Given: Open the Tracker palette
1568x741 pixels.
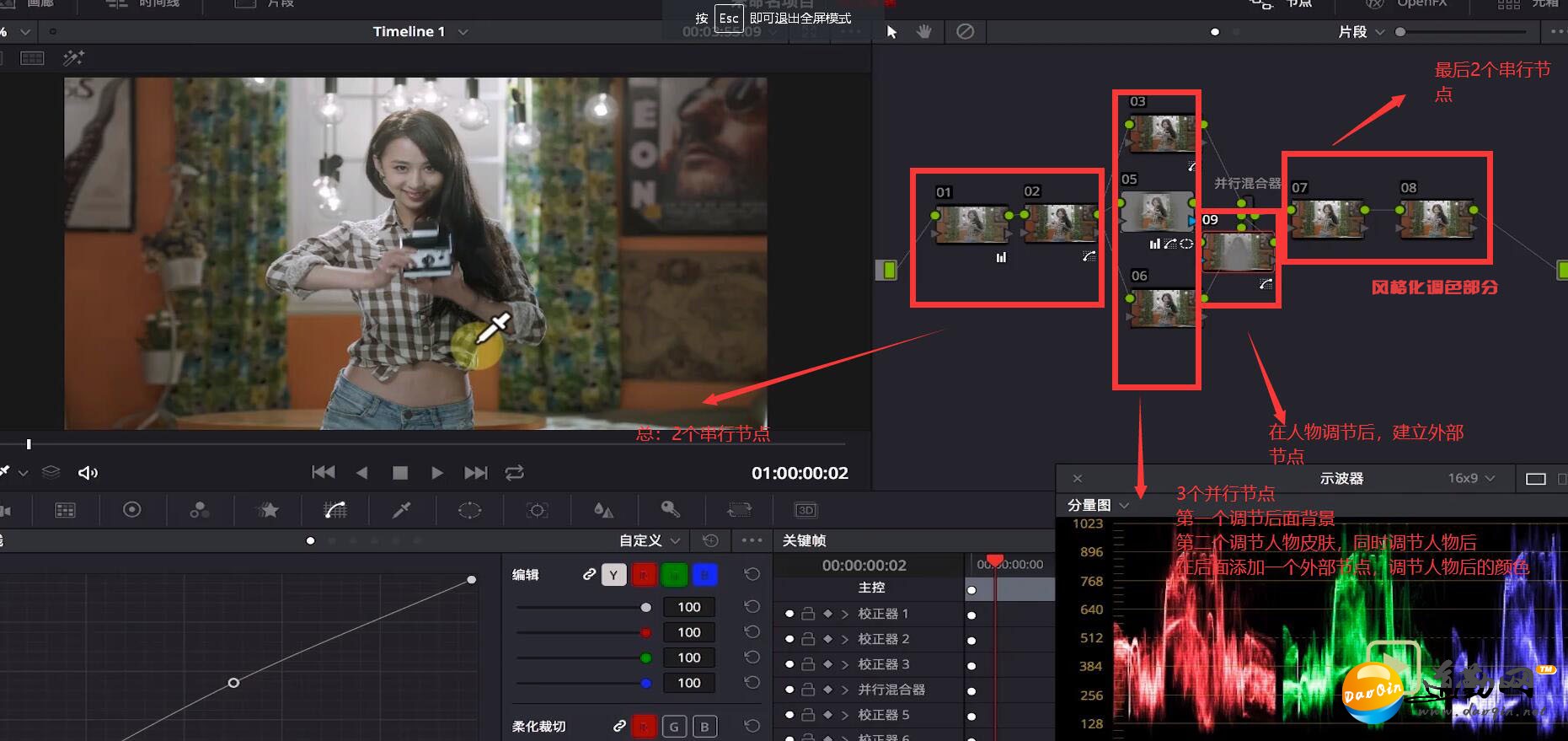Looking at the screenshot, I should coord(537,510).
